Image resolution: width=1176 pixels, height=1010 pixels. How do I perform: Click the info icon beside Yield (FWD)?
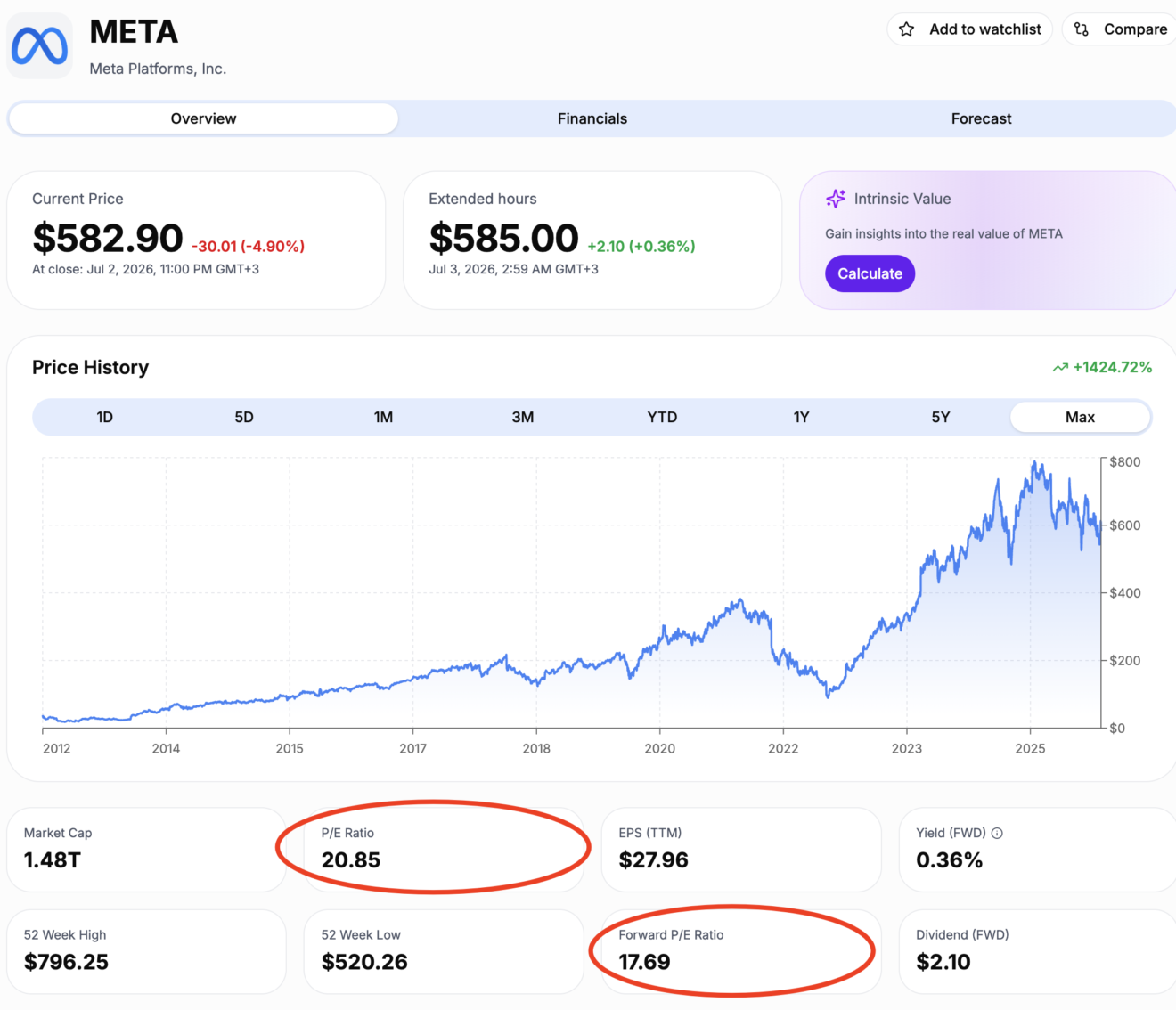click(997, 833)
